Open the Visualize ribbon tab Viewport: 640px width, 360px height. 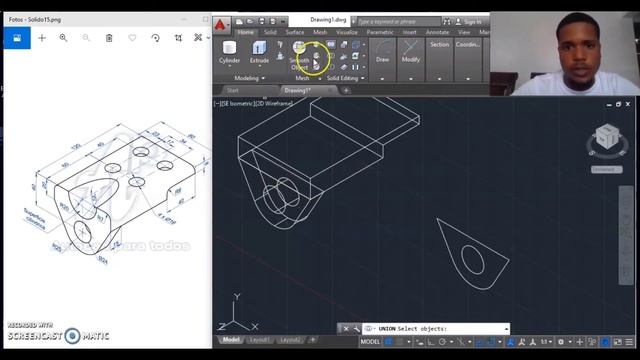(347, 32)
